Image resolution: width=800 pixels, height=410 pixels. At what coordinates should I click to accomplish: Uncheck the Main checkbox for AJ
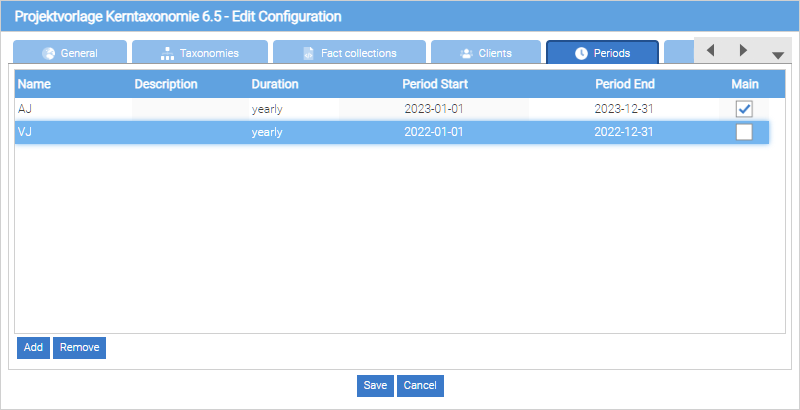[x=744, y=109]
